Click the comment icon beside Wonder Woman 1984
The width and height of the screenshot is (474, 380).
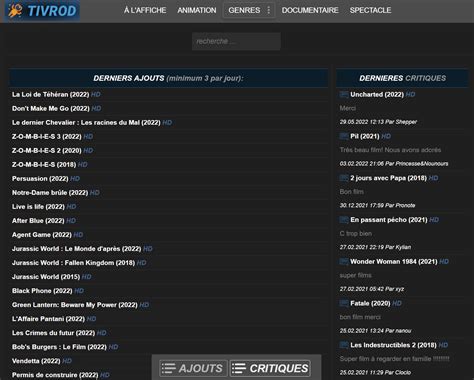[x=344, y=261]
